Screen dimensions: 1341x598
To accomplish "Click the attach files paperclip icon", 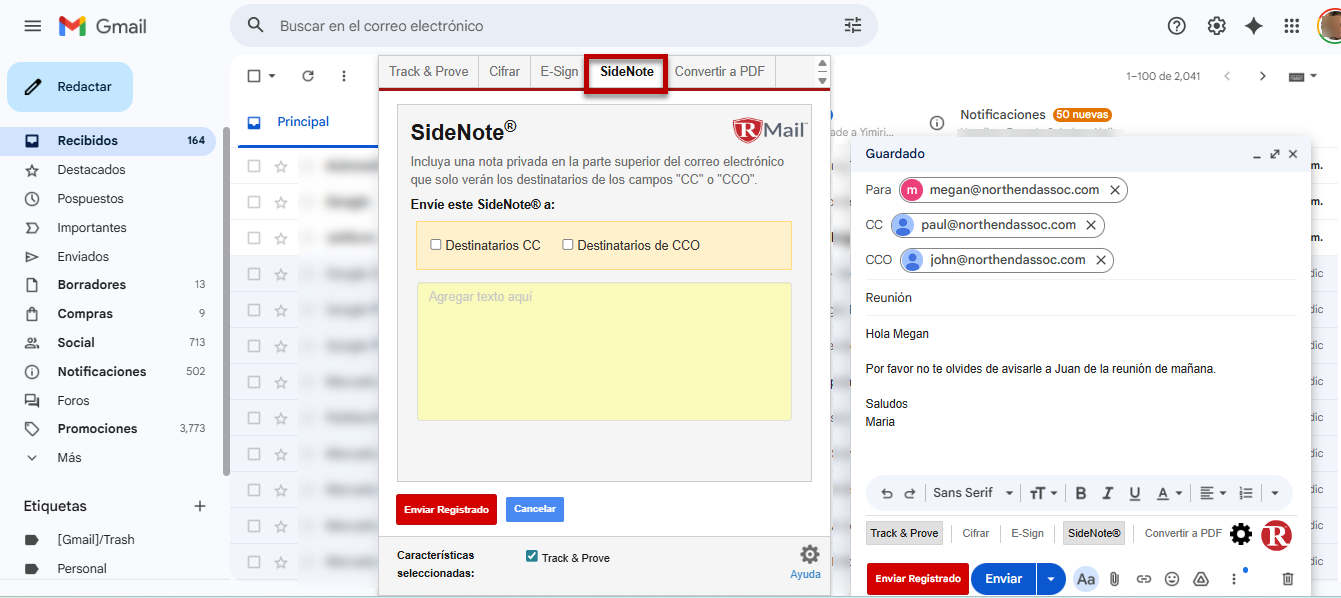I will tap(1114, 579).
